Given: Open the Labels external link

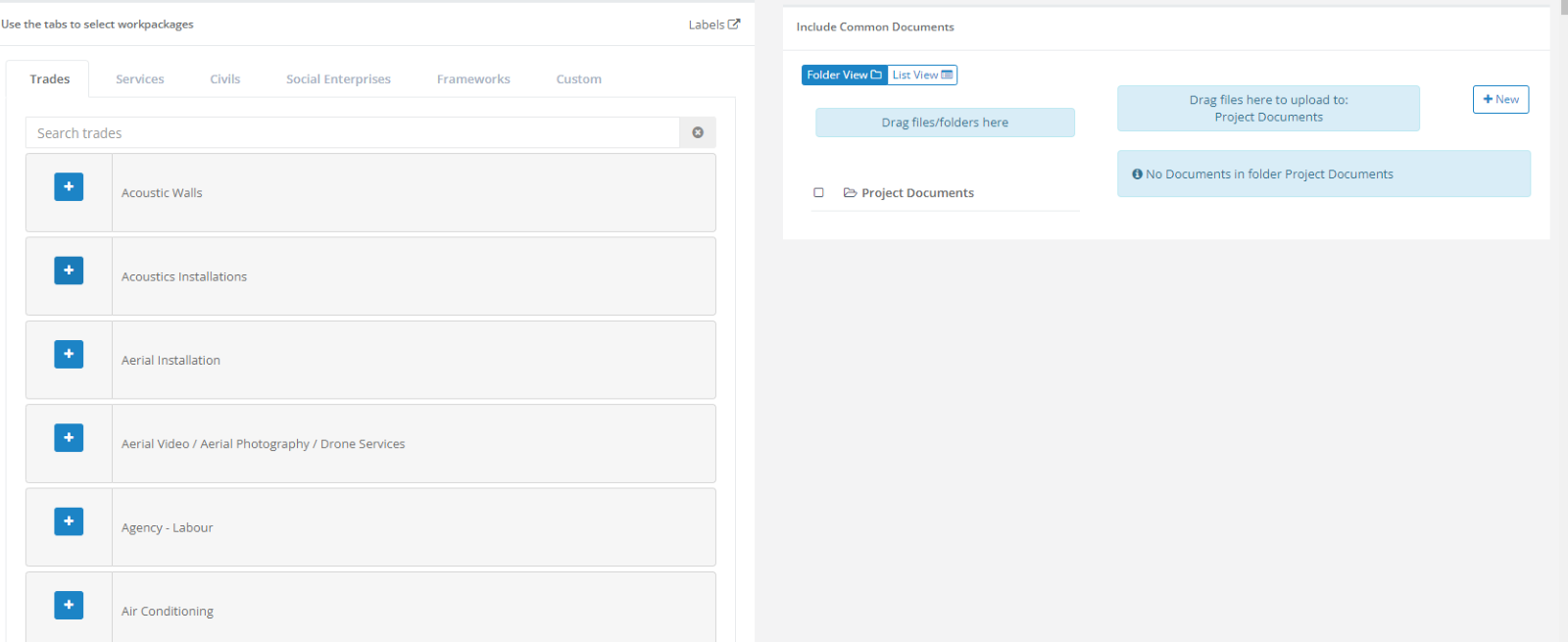Looking at the screenshot, I should click(713, 25).
